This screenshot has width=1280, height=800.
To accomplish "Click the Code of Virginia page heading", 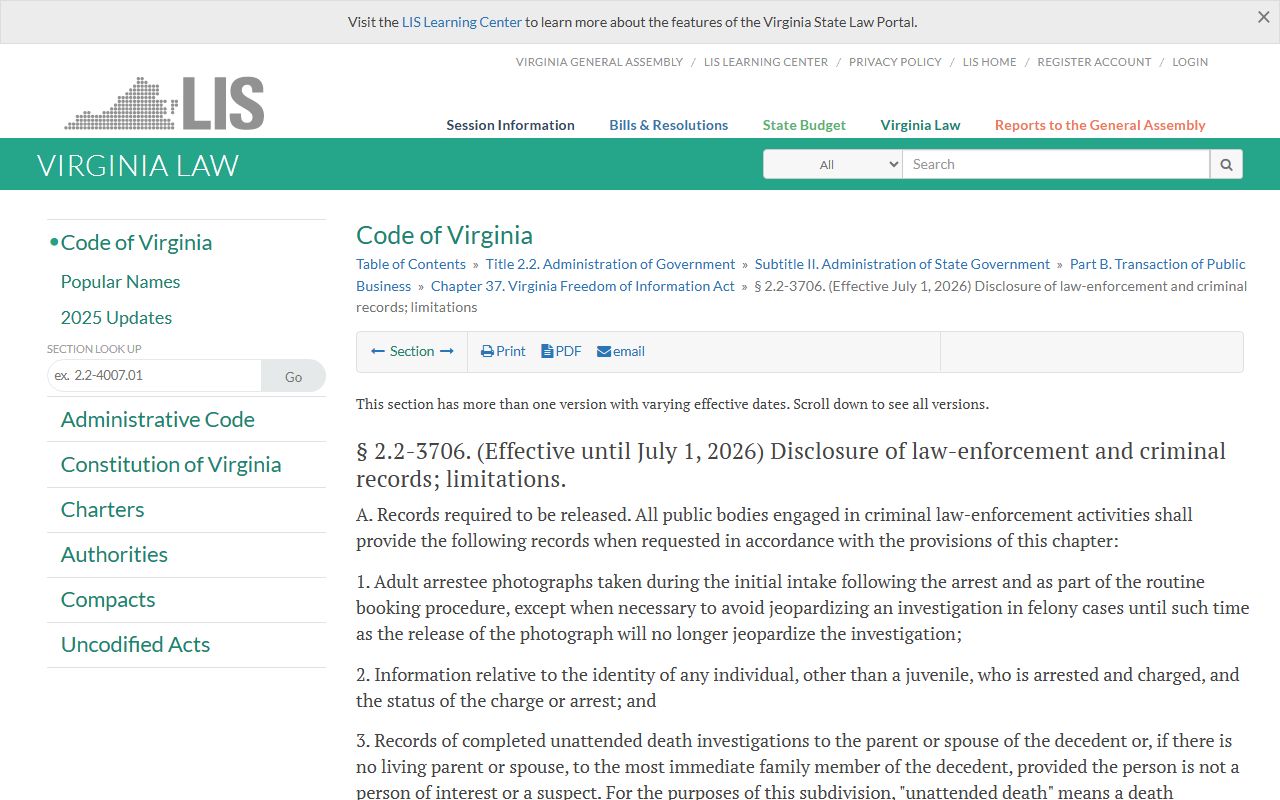I will point(444,235).
